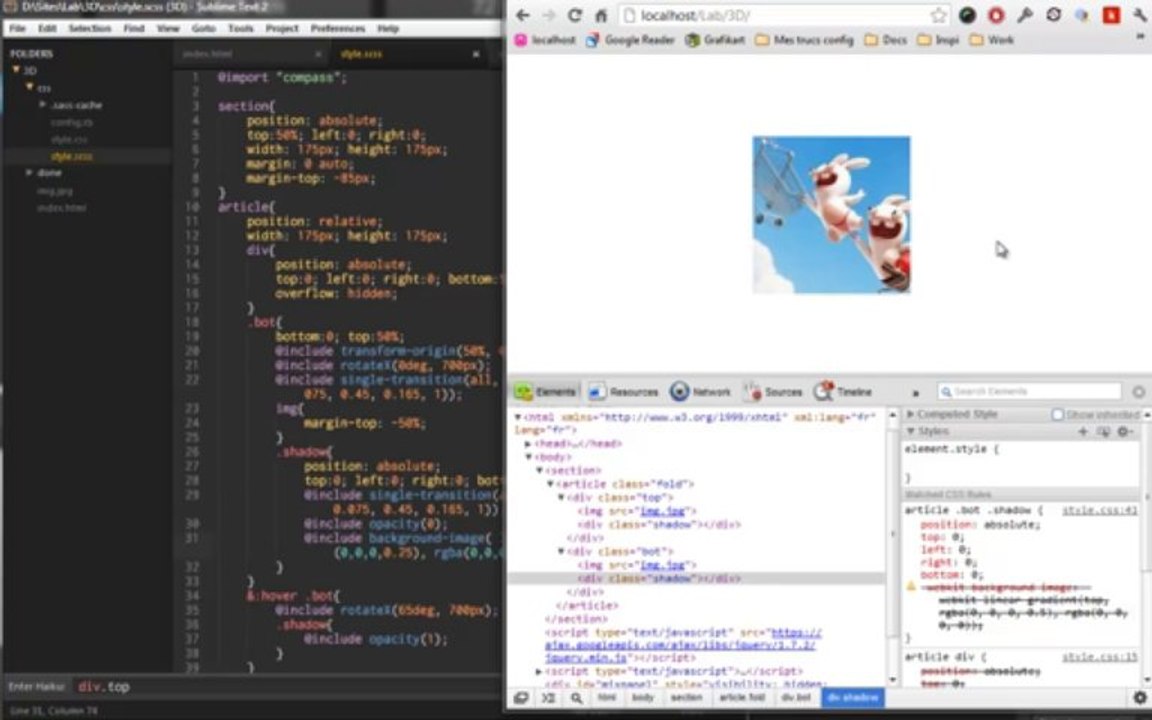
Task: Click the warning icon beside -webkit-background-image
Action: pos(911,587)
